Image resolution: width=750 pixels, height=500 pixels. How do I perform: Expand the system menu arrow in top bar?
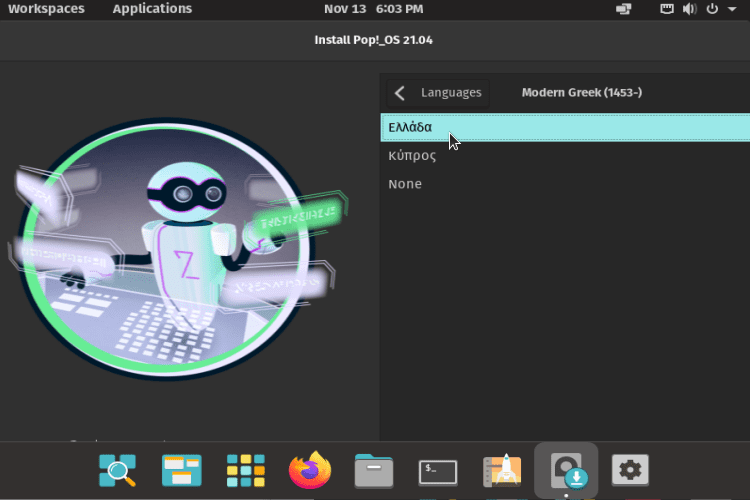(x=732, y=9)
